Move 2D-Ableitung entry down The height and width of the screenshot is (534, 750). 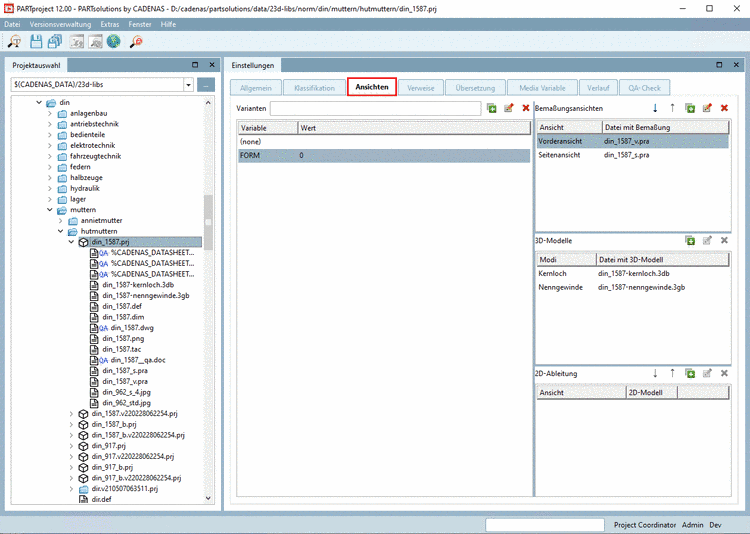(655, 373)
